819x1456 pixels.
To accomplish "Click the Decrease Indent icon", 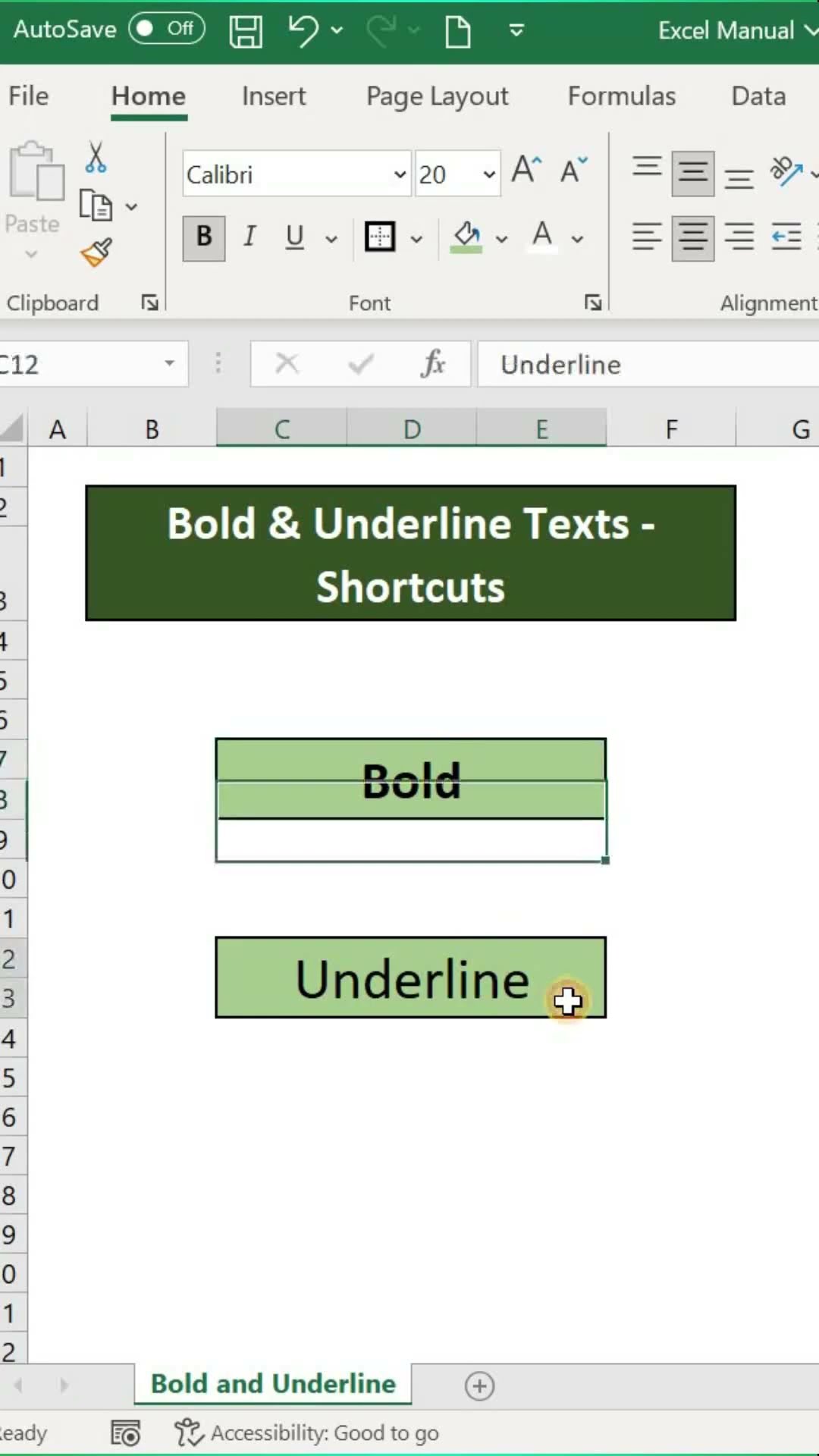I will pos(786,237).
